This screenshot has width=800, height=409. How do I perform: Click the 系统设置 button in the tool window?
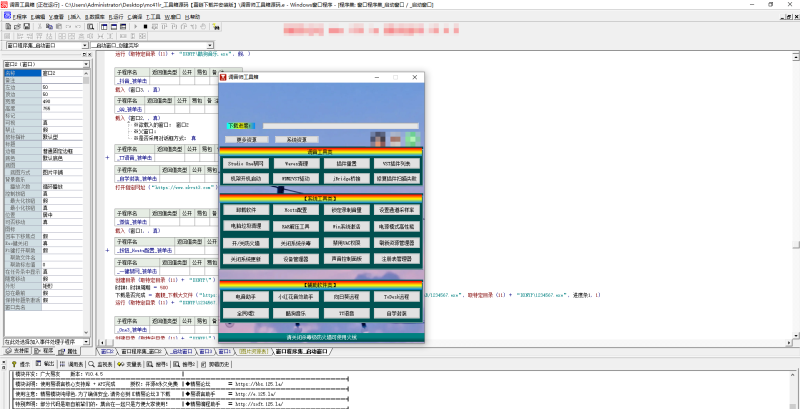coord(297,140)
